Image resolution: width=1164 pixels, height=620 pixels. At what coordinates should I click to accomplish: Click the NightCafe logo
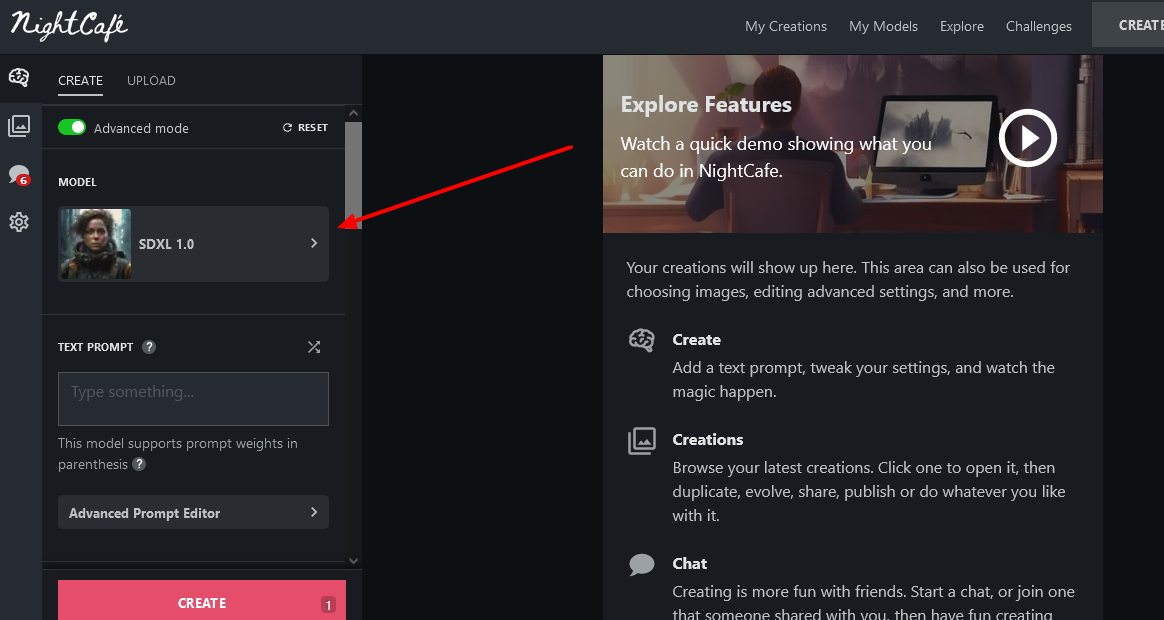[69, 26]
